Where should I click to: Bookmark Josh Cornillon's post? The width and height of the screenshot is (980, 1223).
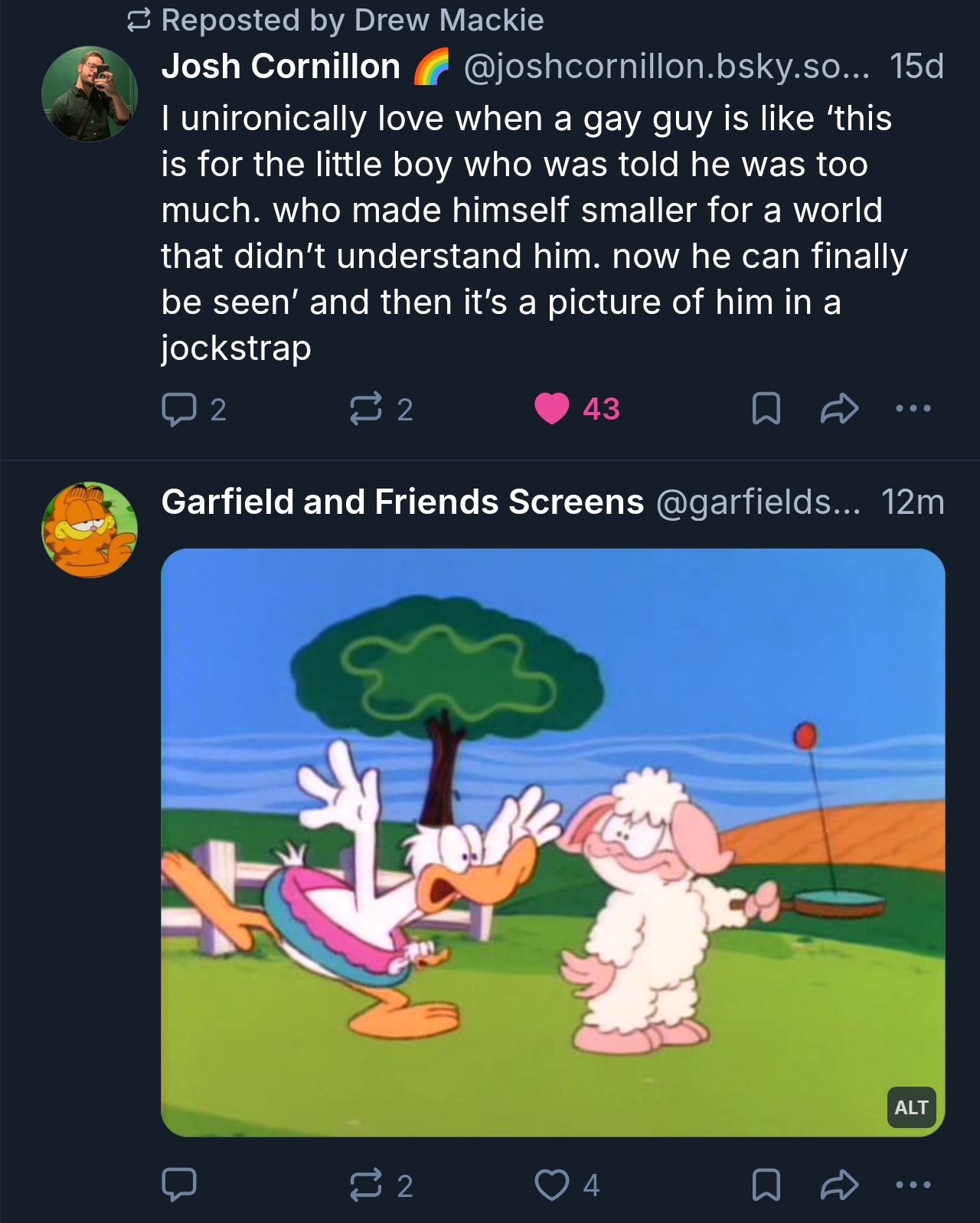(x=766, y=409)
